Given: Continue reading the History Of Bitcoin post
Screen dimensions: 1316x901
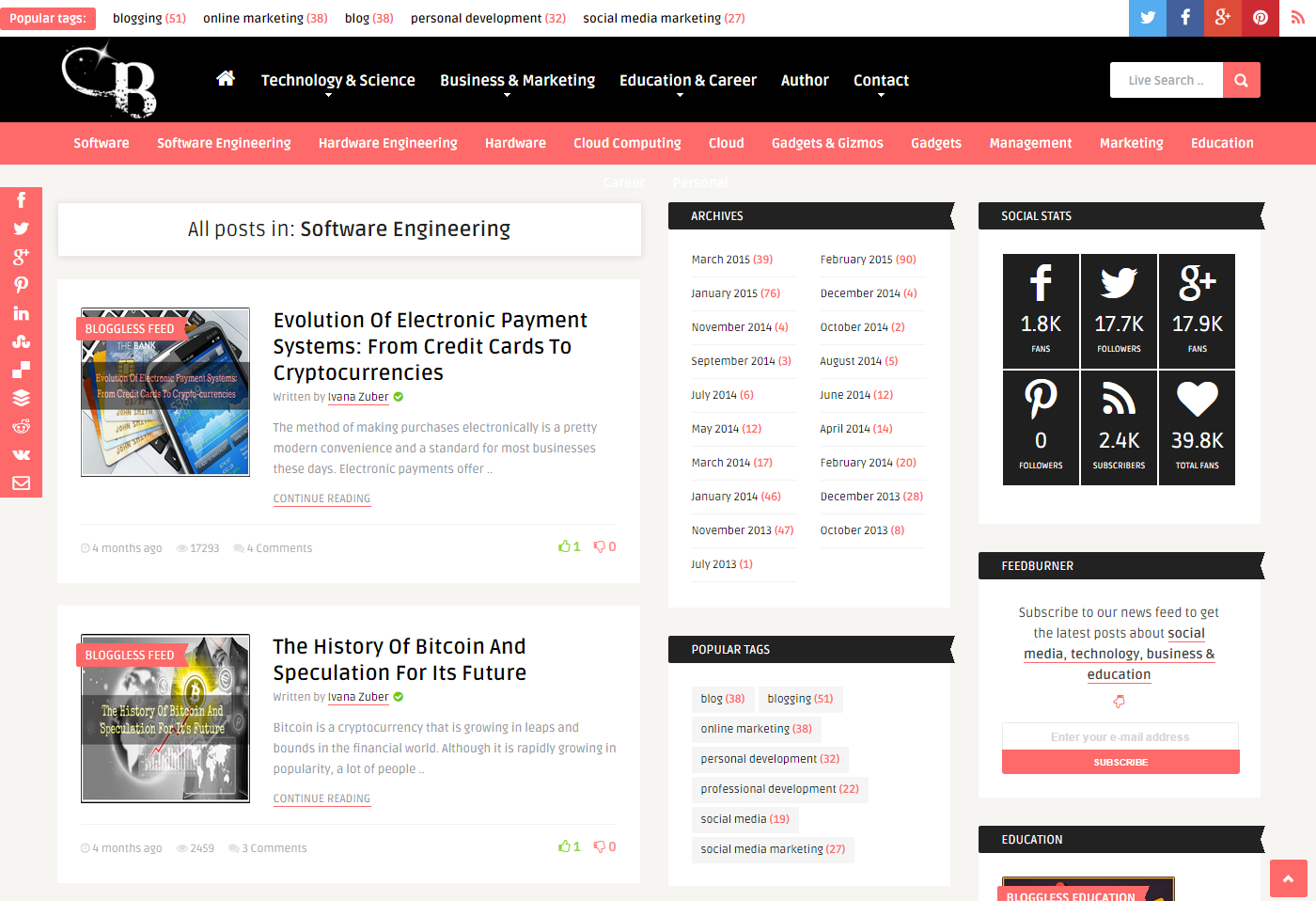Looking at the screenshot, I should point(321,798).
